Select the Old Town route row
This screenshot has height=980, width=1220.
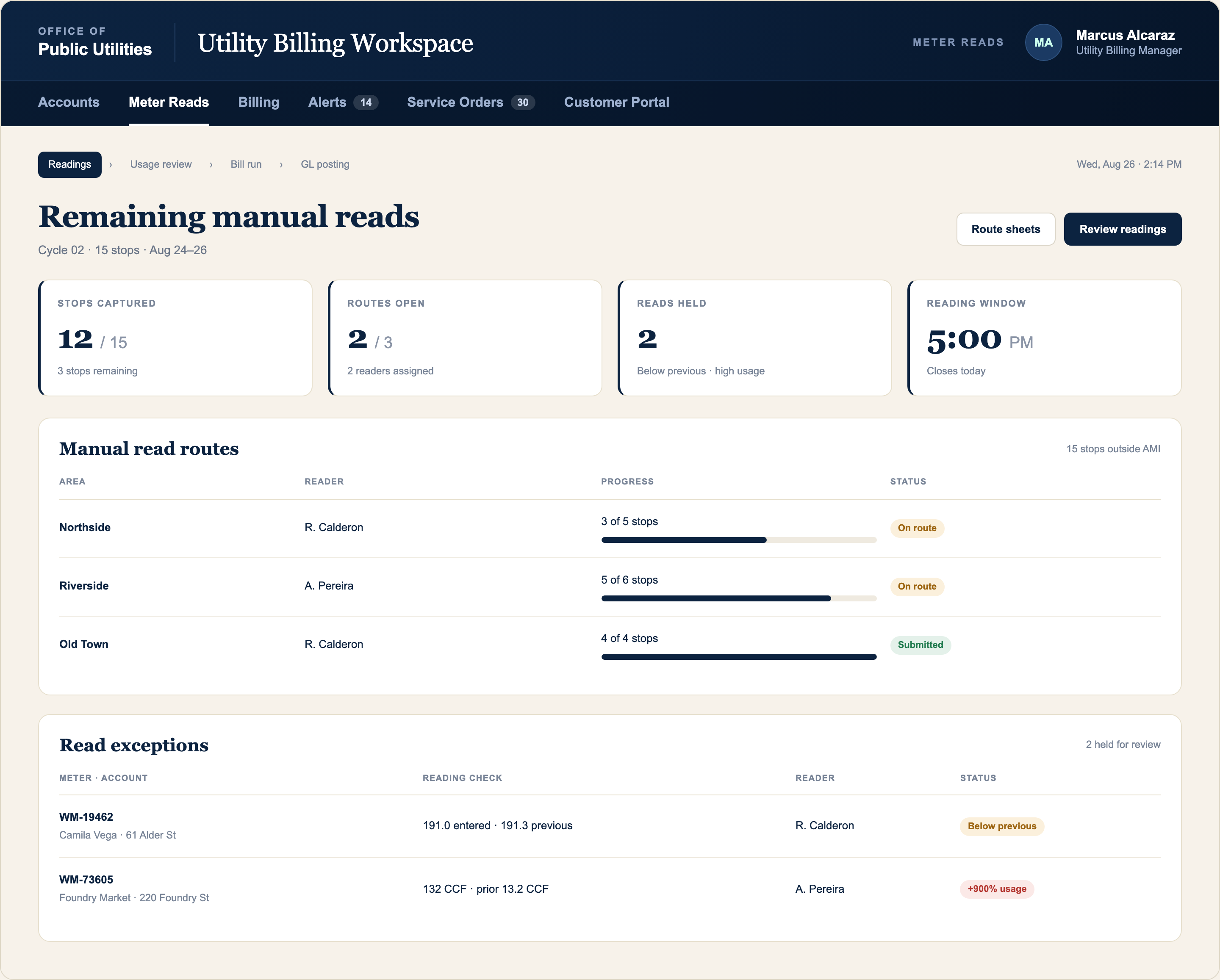610,645
